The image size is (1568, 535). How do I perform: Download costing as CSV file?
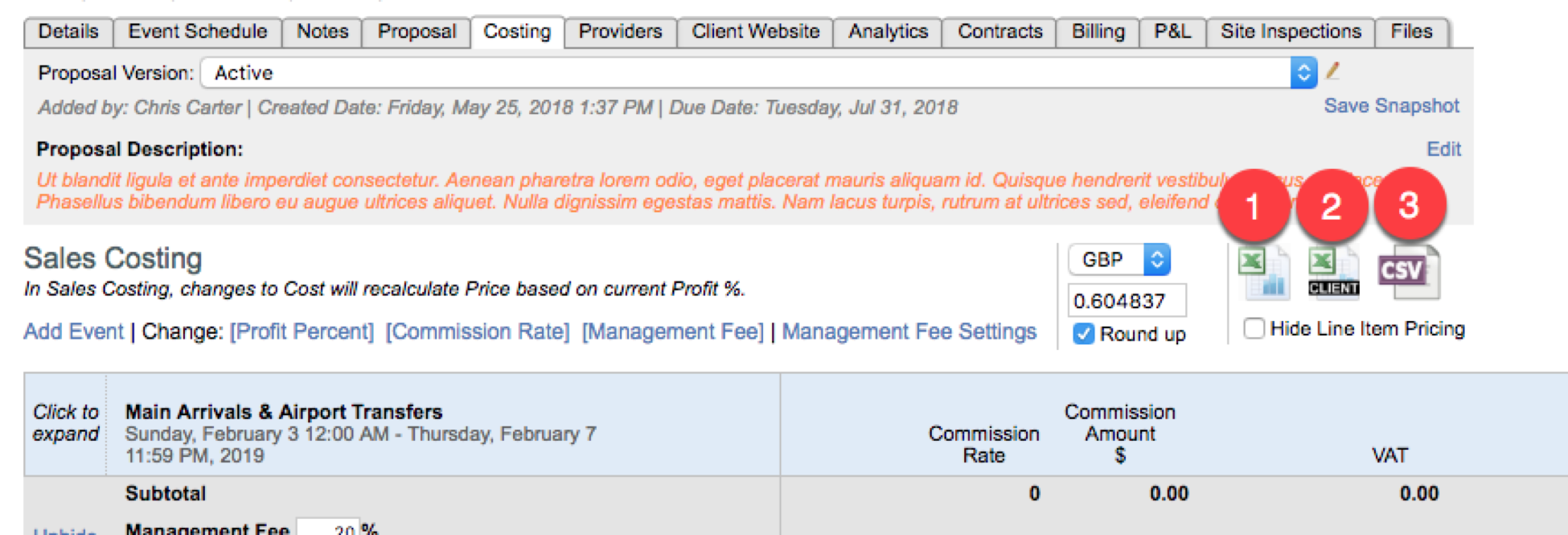click(x=1408, y=273)
